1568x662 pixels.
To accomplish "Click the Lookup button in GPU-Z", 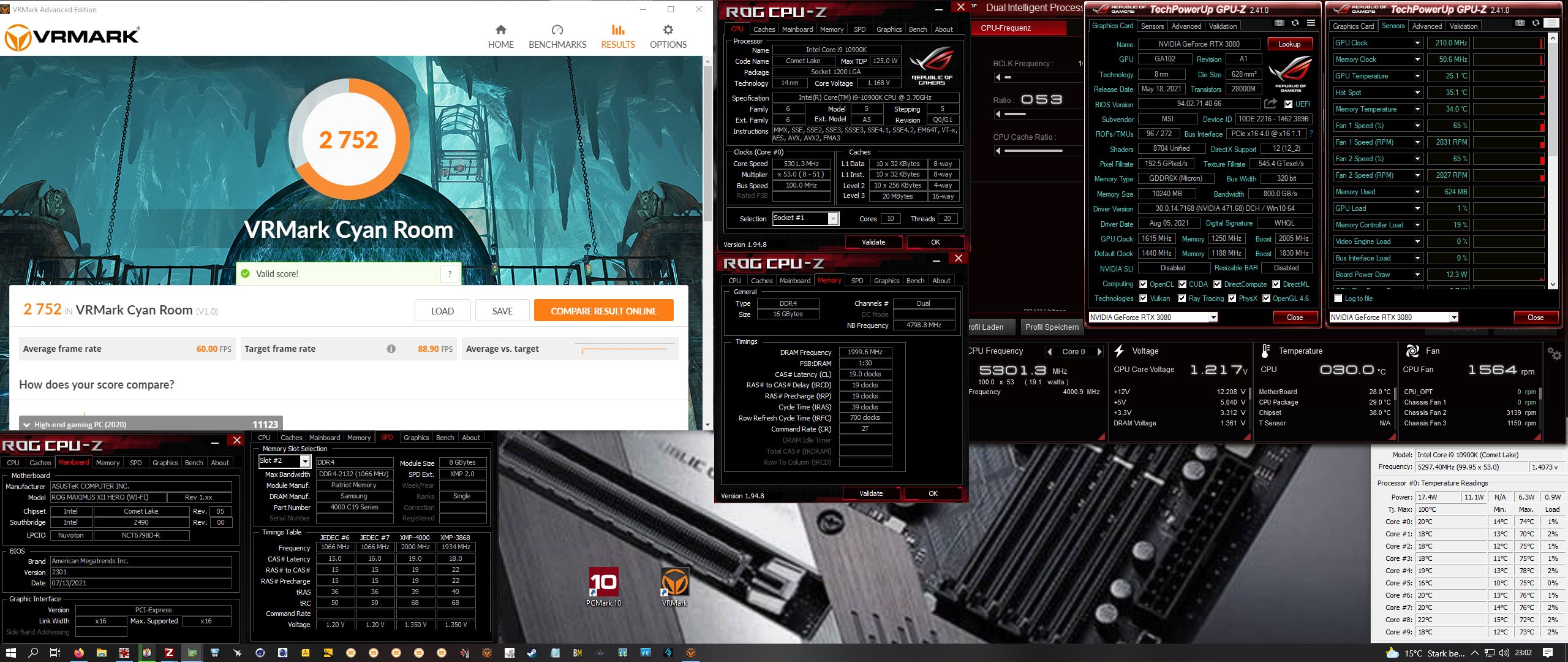I will click(1289, 44).
